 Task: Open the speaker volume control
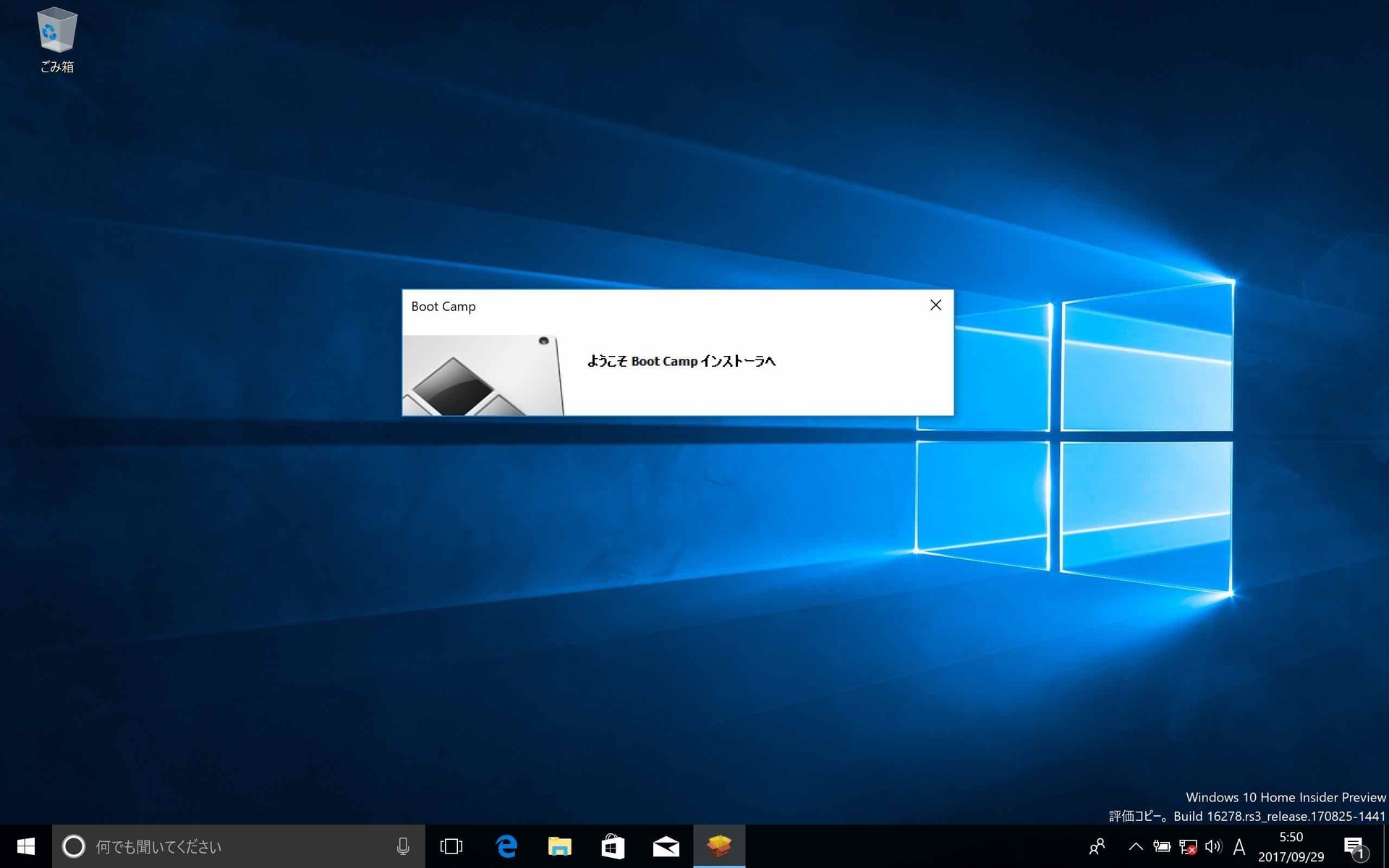[x=1213, y=846]
